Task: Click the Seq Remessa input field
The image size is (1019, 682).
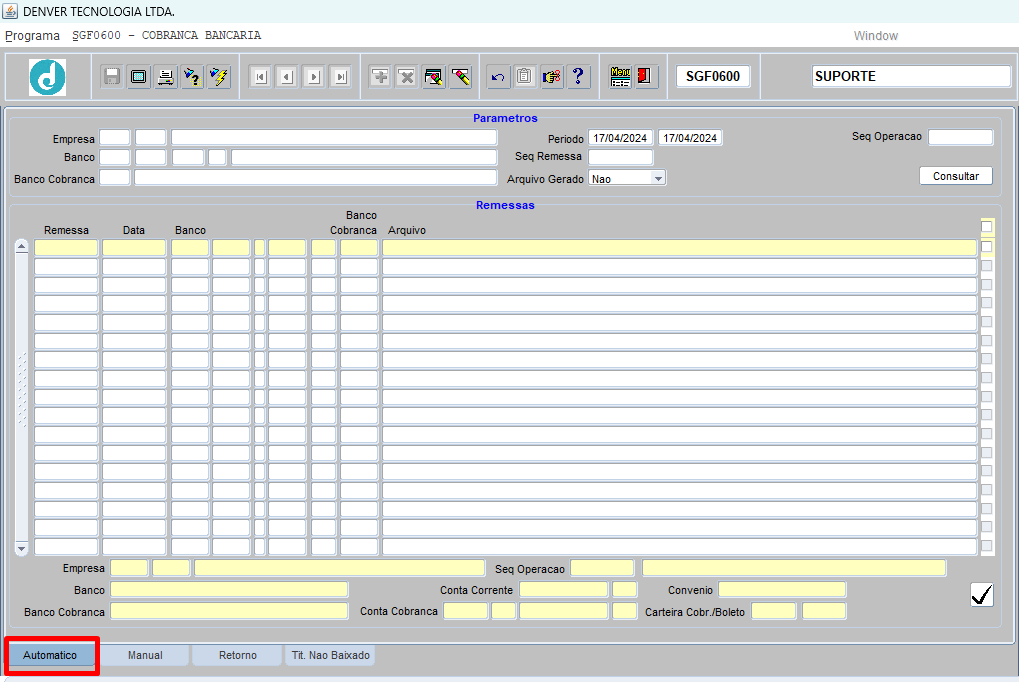Action: 621,157
